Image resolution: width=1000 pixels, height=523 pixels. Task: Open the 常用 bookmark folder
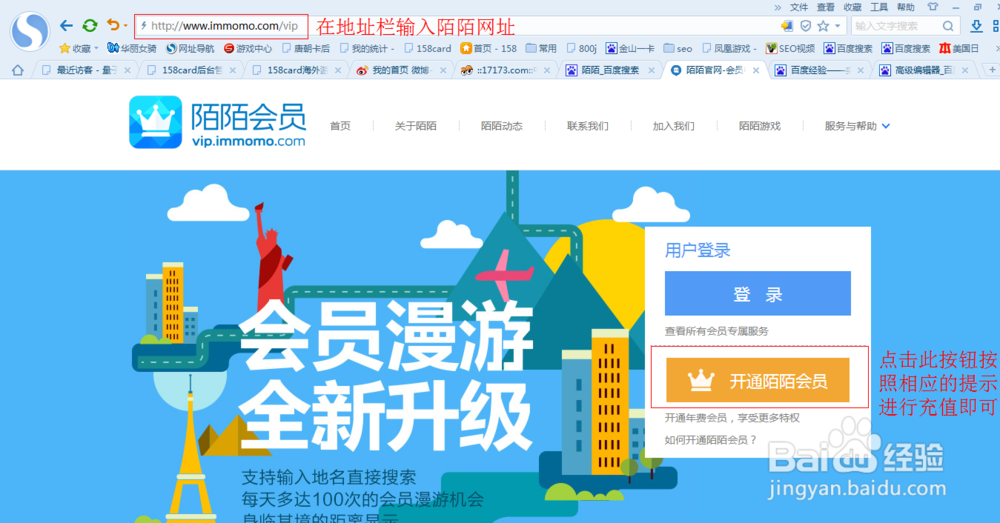coord(541,48)
